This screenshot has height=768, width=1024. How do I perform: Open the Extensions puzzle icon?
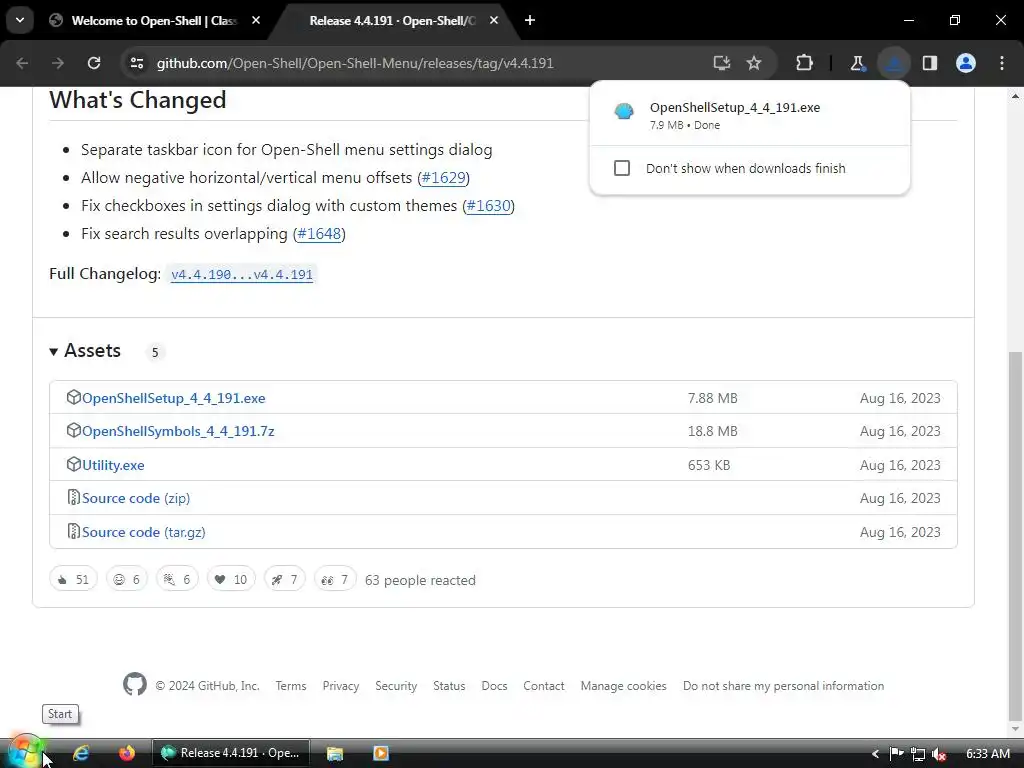(805, 63)
